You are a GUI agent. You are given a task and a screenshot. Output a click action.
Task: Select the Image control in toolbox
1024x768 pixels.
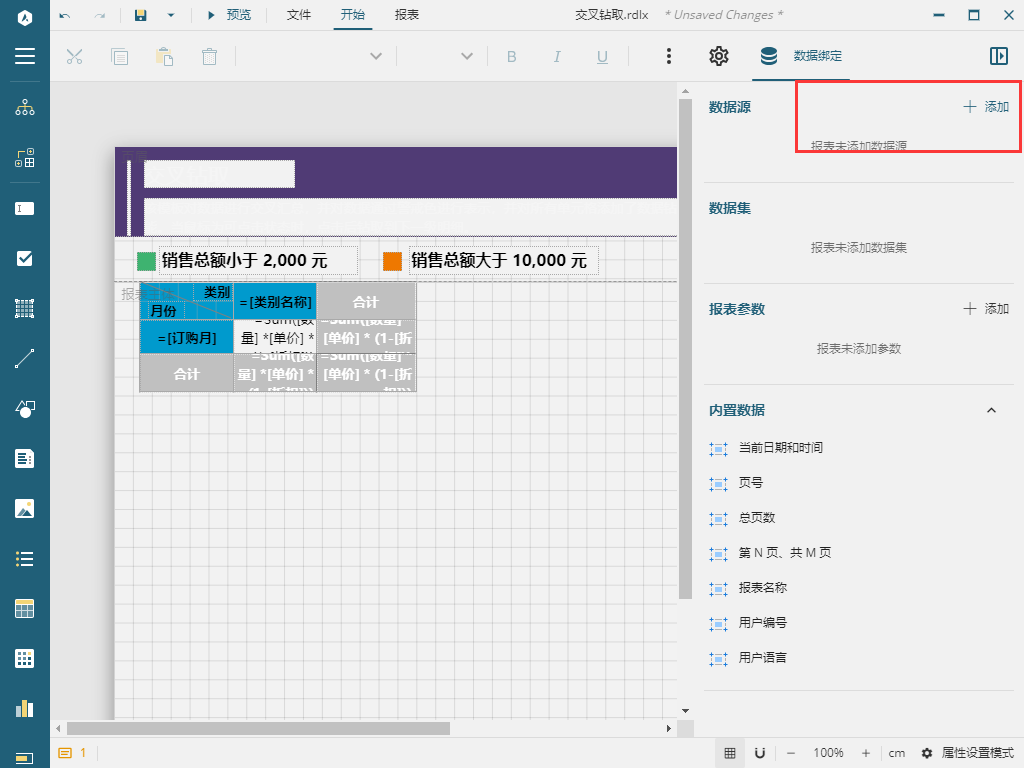25,509
